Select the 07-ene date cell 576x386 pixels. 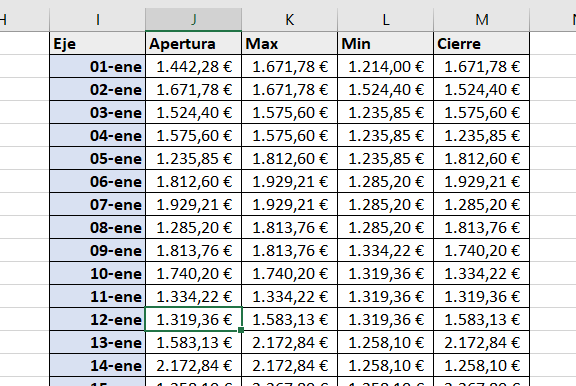pos(98,205)
